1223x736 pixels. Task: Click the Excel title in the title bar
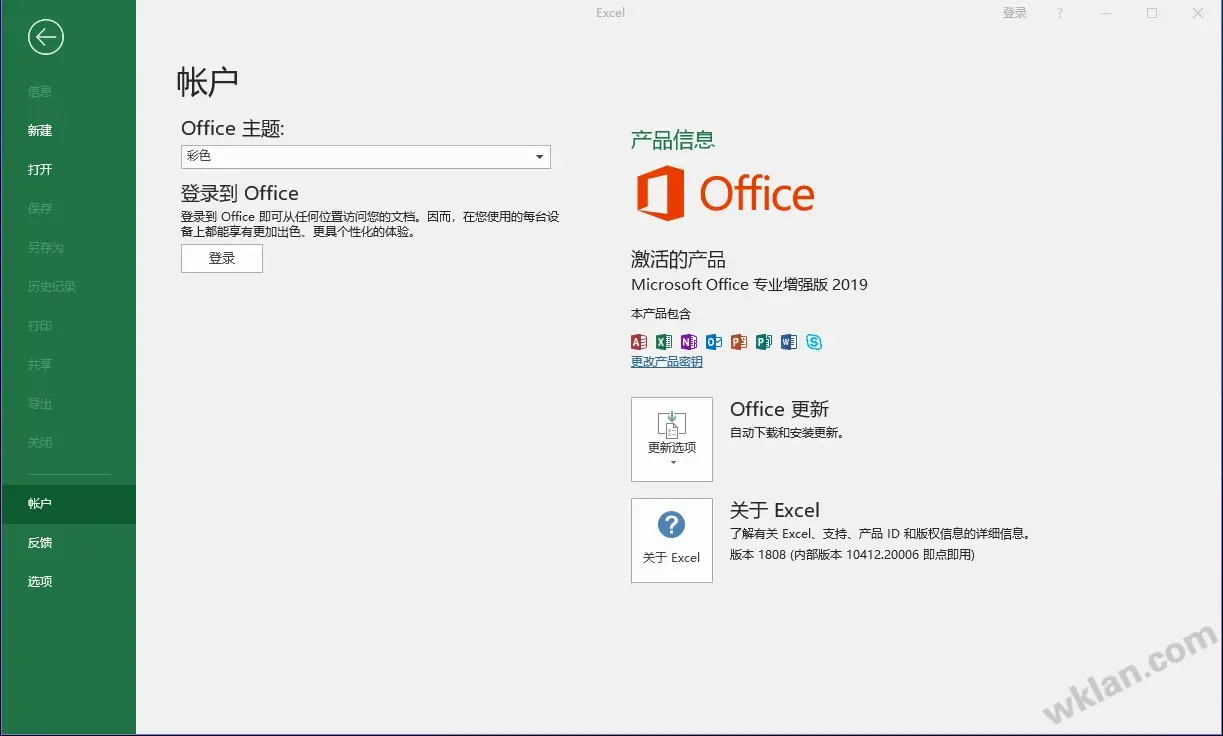pos(610,13)
